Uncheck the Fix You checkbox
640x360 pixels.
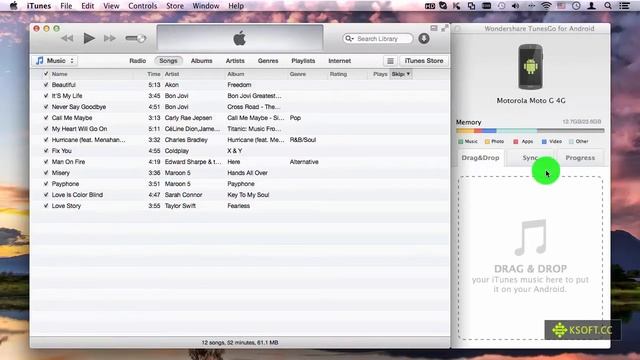tap(46, 151)
